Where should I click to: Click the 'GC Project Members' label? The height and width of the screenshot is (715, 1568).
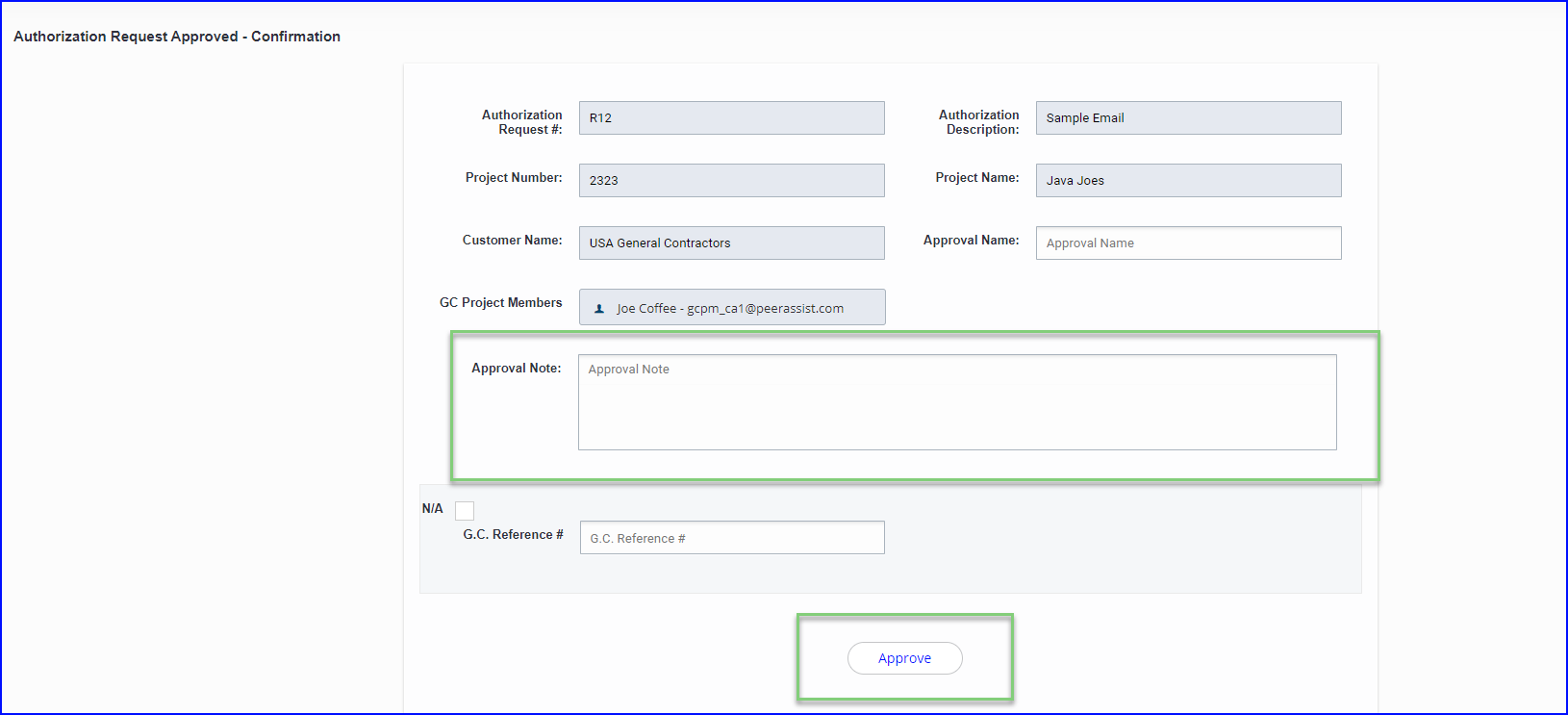500,302
